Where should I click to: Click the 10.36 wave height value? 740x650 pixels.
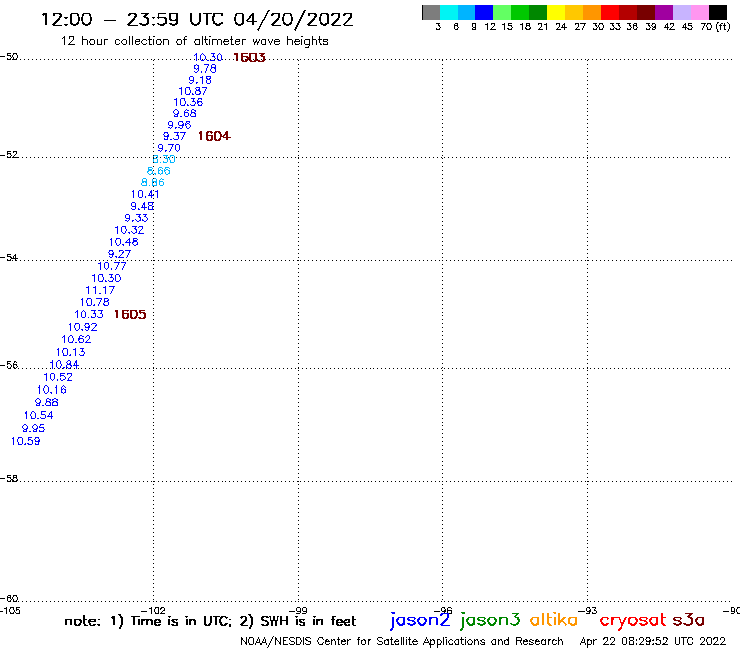click(x=188, y=102)
